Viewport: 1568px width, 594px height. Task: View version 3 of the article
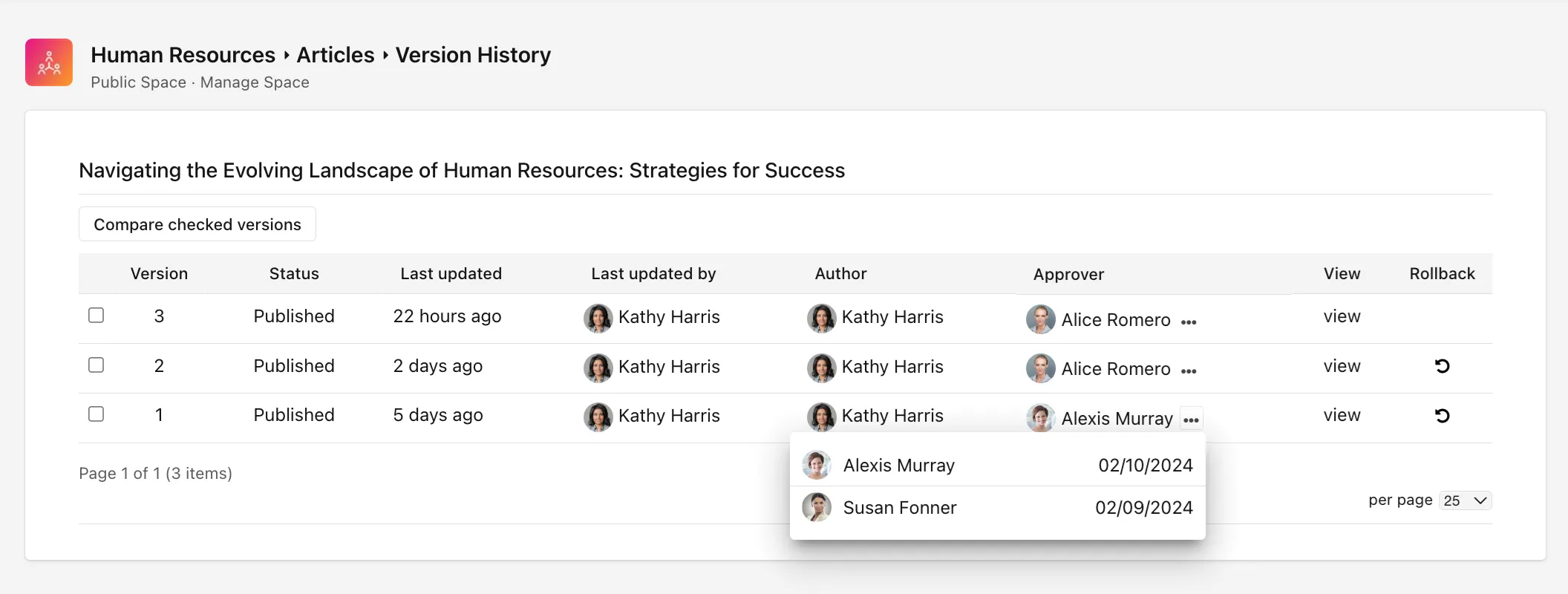point(1342,316)
